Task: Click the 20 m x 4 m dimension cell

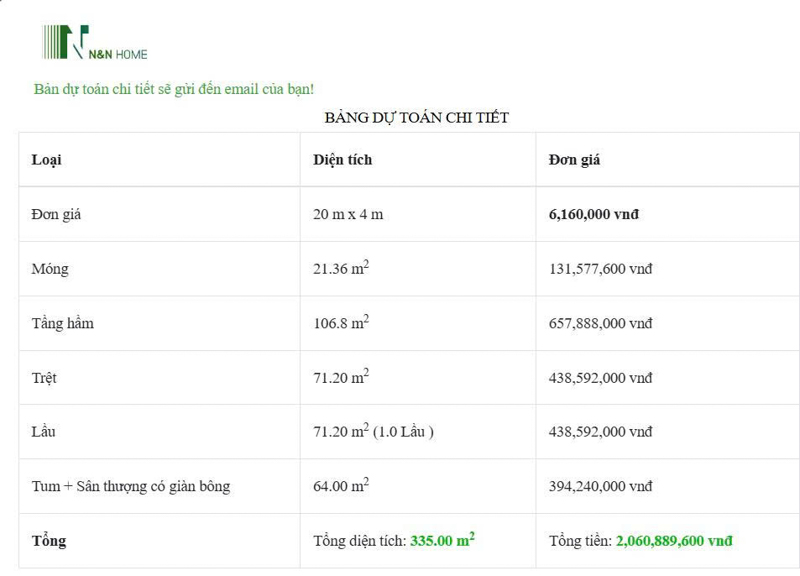Action: click(x=347, y=214)
